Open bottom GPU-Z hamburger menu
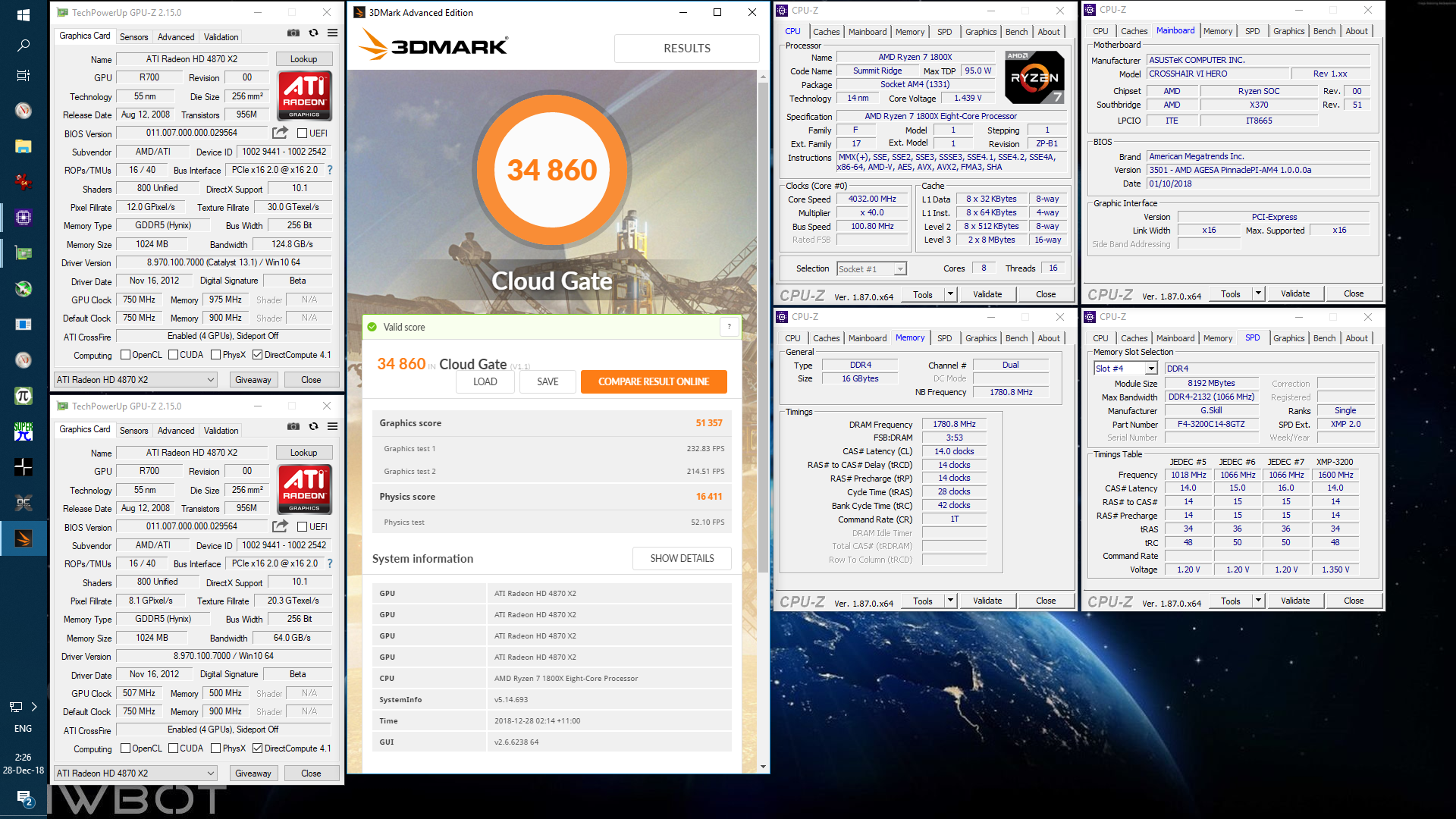The width and height of the screenshot is (1456, 819). pos(332,426)
